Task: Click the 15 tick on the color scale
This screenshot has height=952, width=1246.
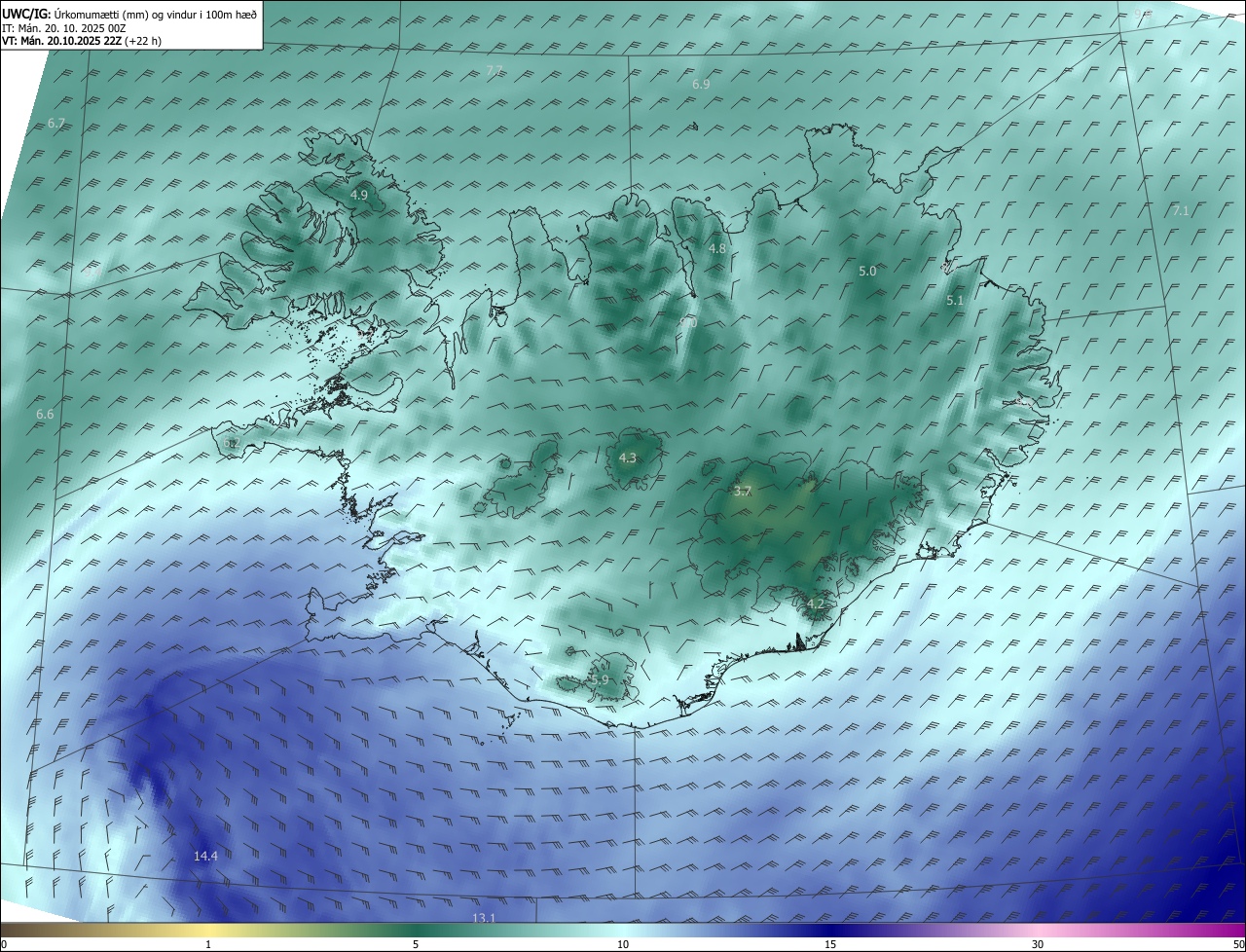Action: (x=830, y=944)
